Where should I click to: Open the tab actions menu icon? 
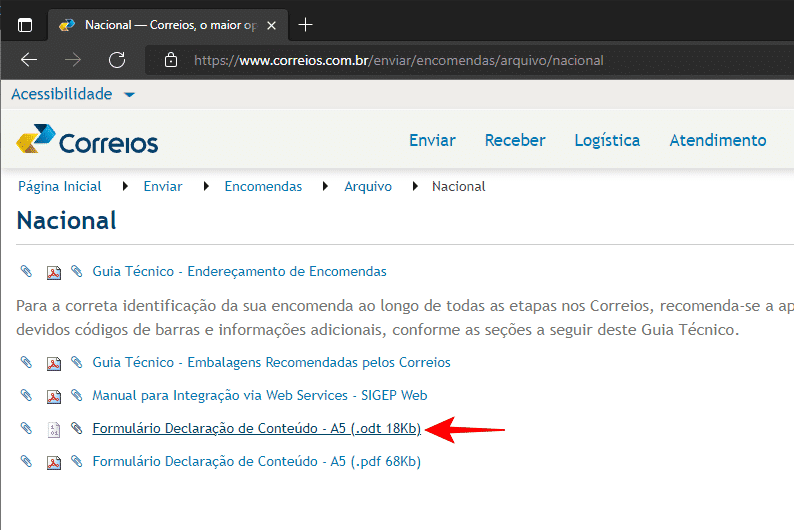click(25, 25)
